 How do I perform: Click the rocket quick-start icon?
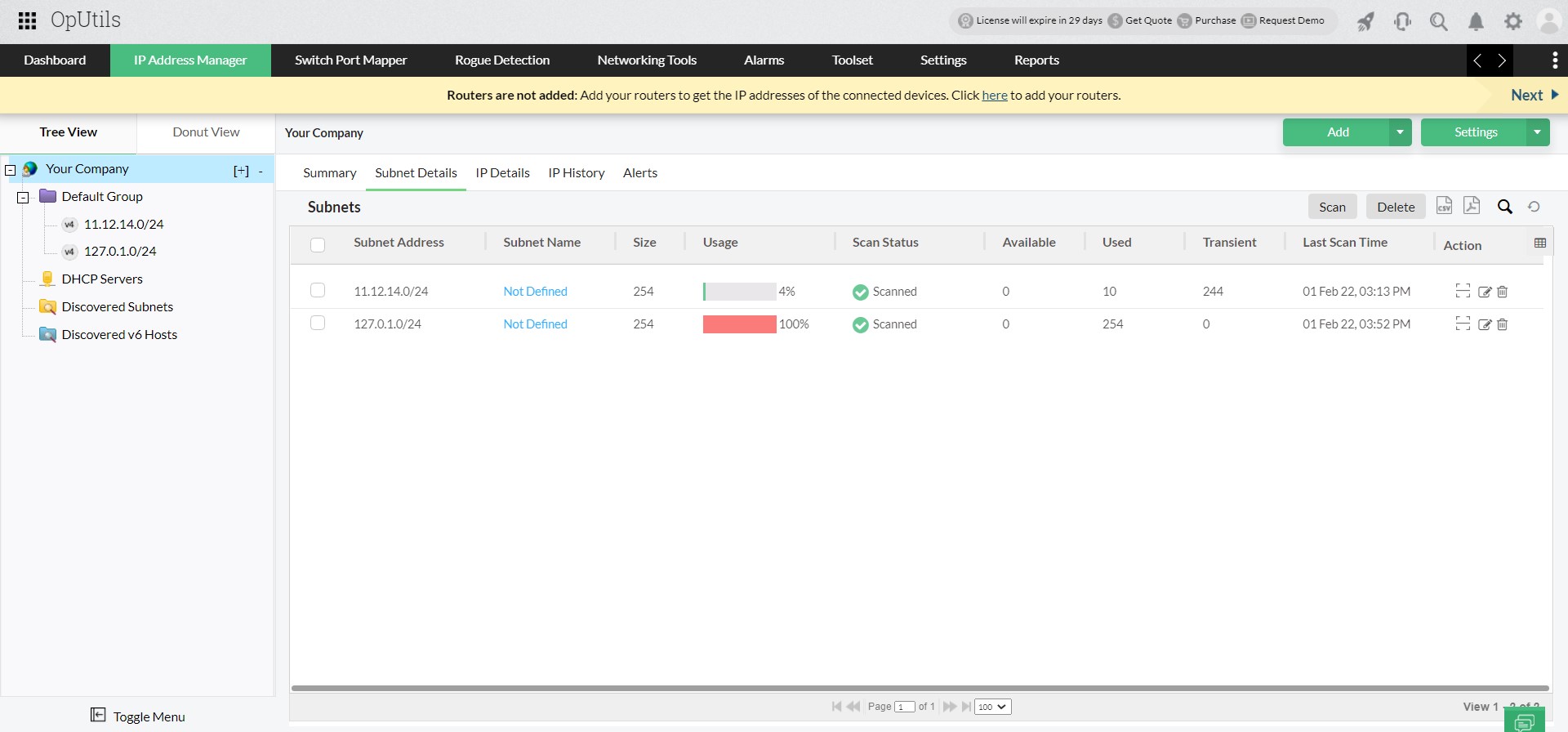pyautogui.click(x=1365, y=21)
